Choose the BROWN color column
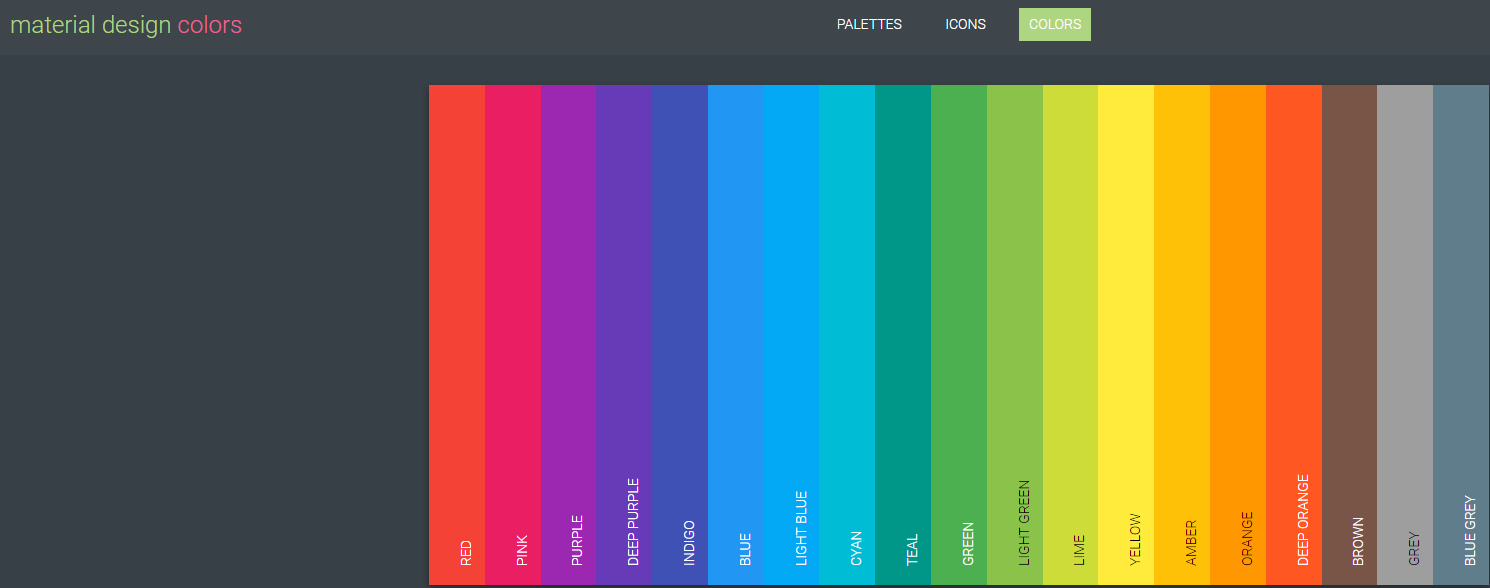 point(1350,335)
